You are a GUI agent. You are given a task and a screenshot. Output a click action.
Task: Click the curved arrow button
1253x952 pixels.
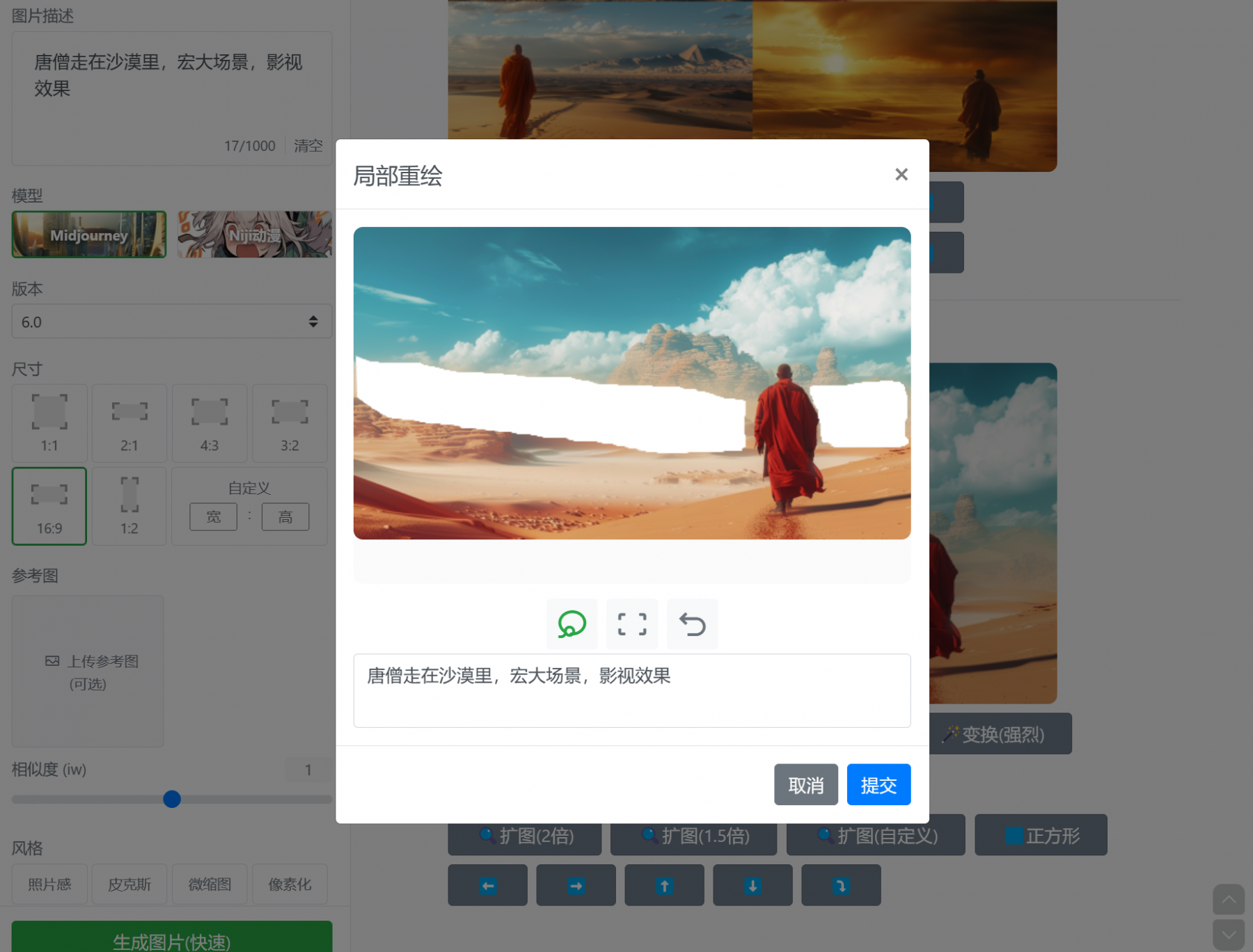(841, 885)
